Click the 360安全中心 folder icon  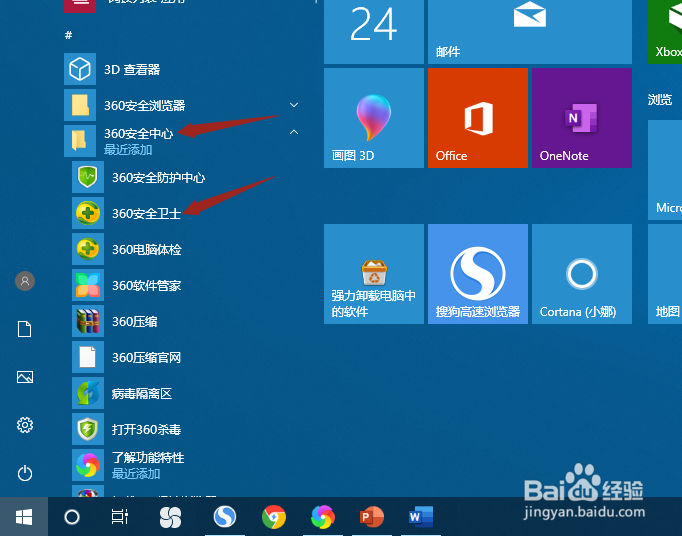[x=80, y=141]
